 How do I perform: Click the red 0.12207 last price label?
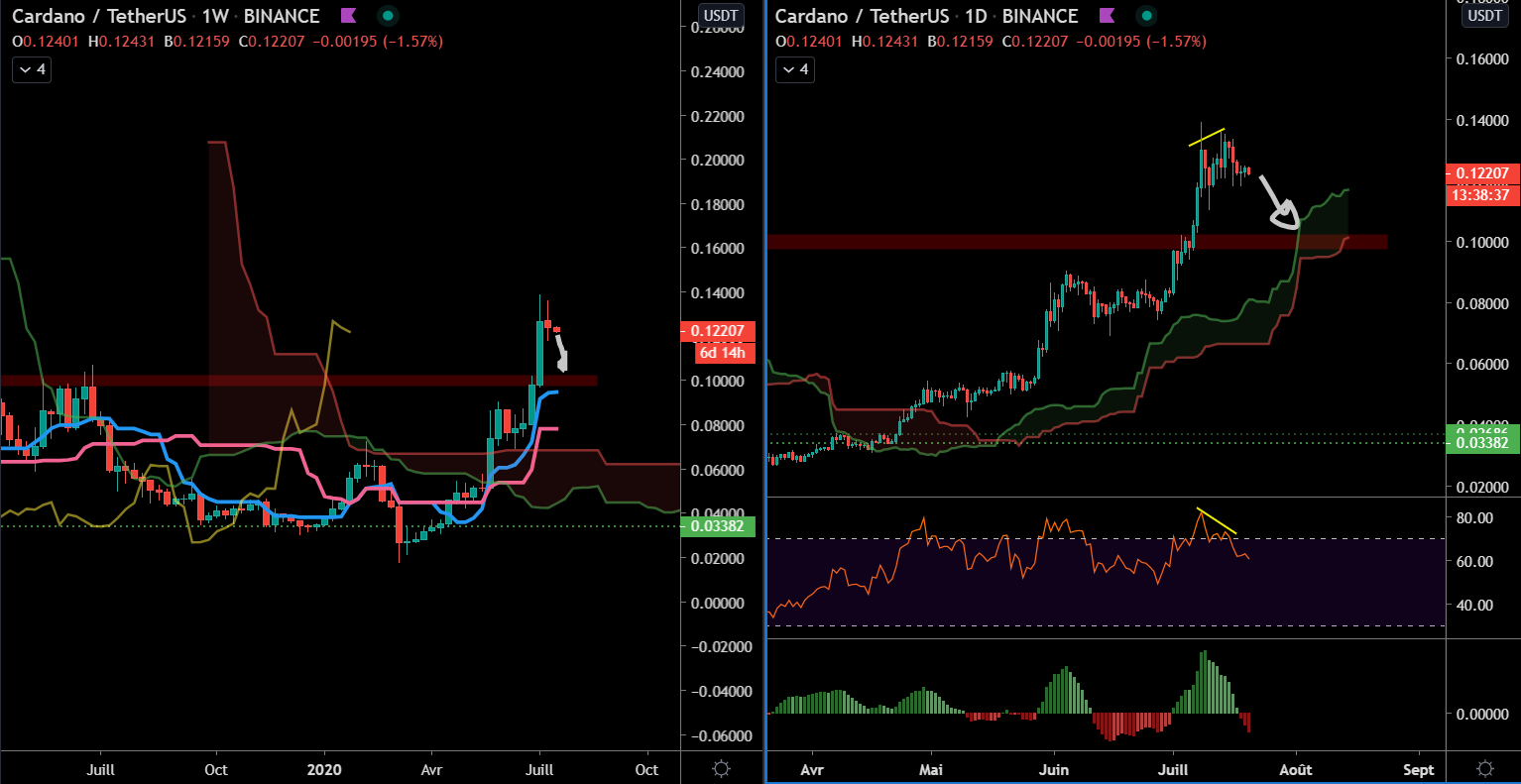pyautogui.click(x=1481, y=172)
